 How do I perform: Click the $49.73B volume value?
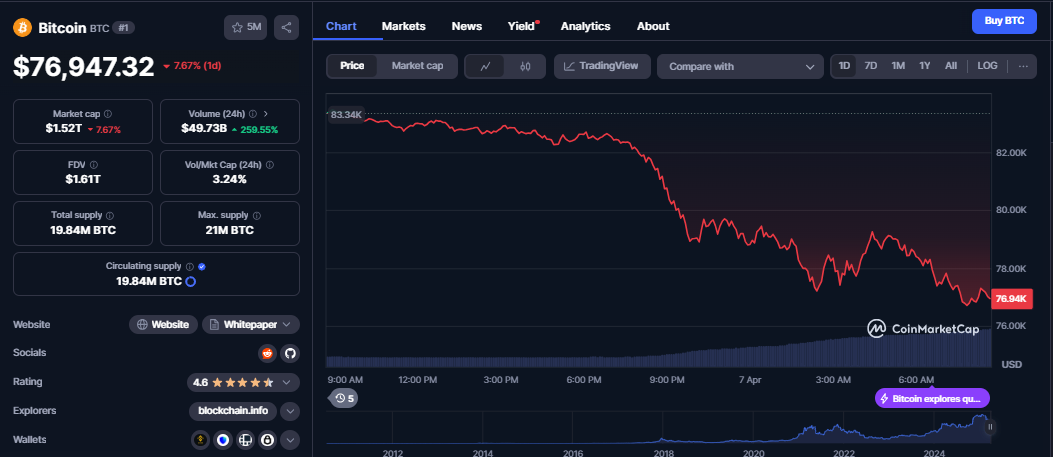tap(204, 129)
